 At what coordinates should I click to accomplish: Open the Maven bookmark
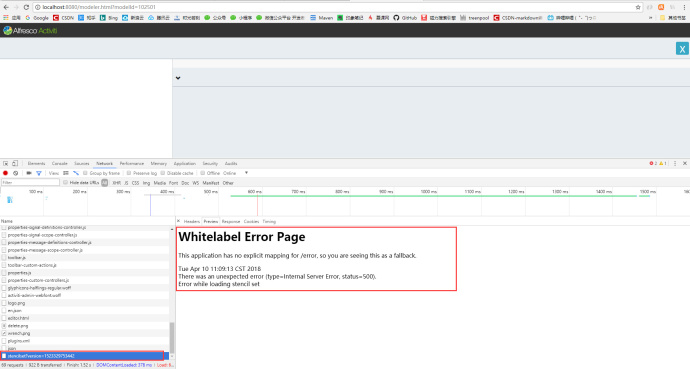tap(322, 18)
